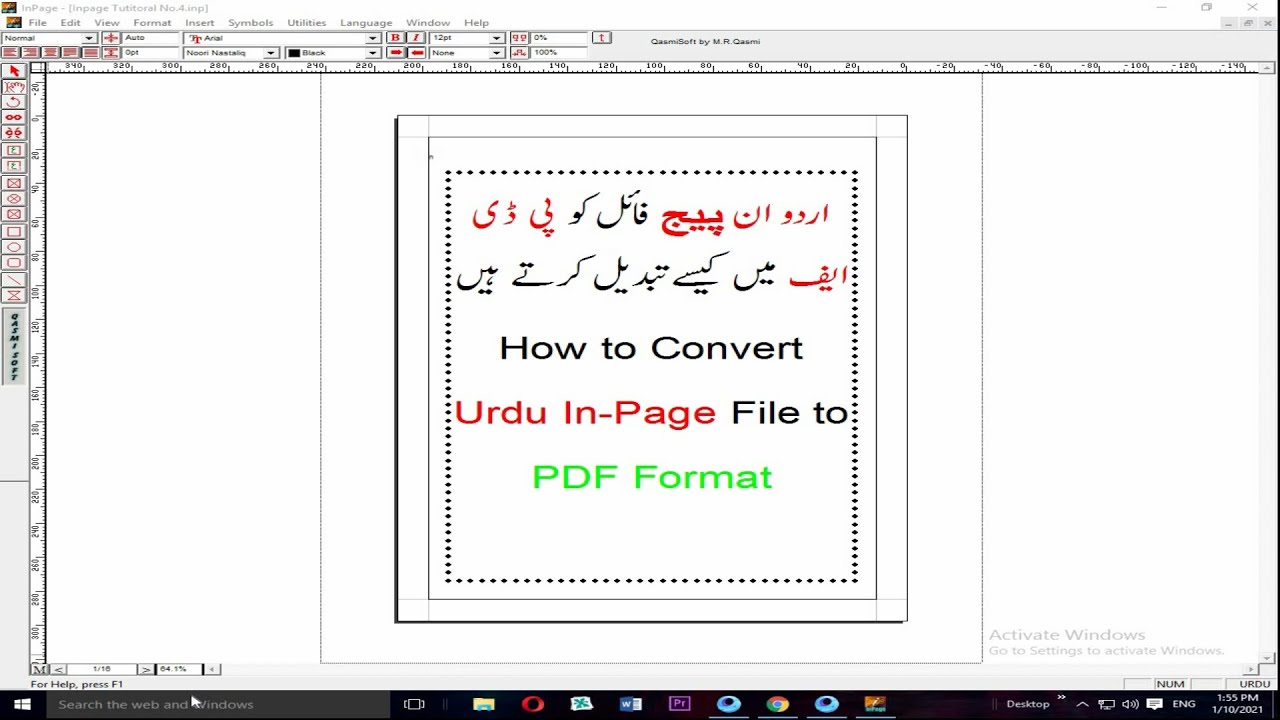This screenshot has width=1280, height=720.
Task: Open the Format menu
Action: [x=152, y=22]
